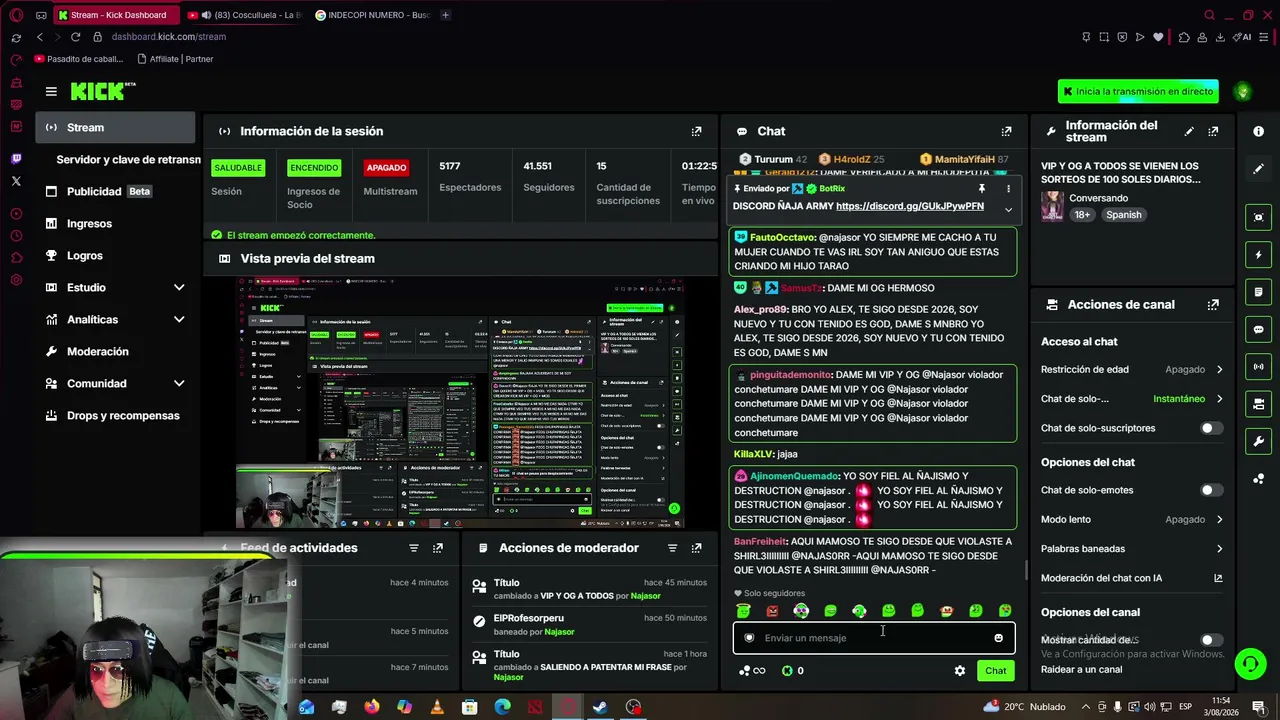Click the X icon in browser sidebar
Image resolution: width=1280 pixels, height=720 pixels.
click(16, 181)
